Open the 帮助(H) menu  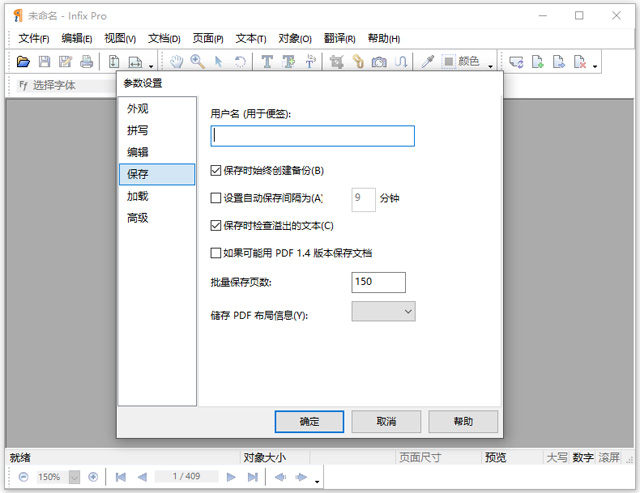point(384,38)
